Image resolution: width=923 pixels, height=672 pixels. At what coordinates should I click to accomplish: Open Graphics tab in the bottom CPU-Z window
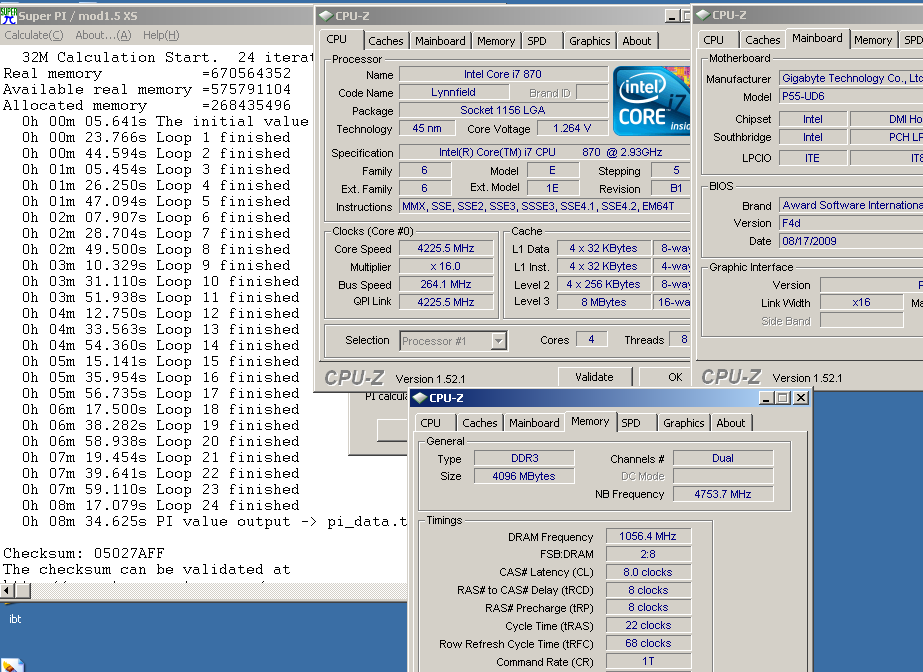(683, 423)
